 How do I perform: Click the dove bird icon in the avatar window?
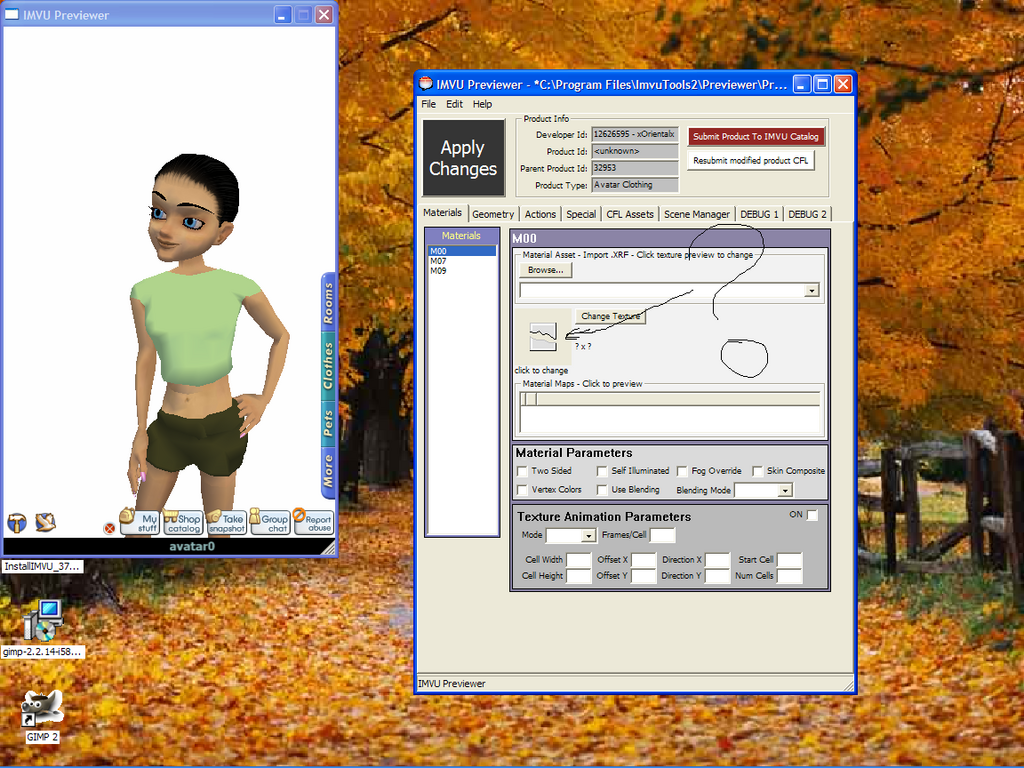click(45, 522)
